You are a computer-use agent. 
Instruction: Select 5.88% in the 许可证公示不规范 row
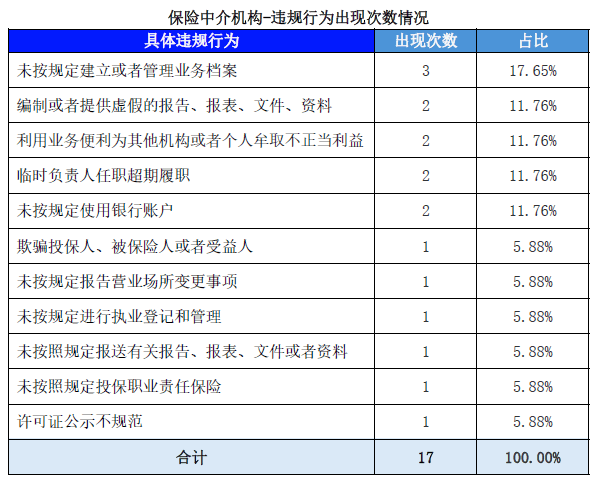click(x=533, y=422)
